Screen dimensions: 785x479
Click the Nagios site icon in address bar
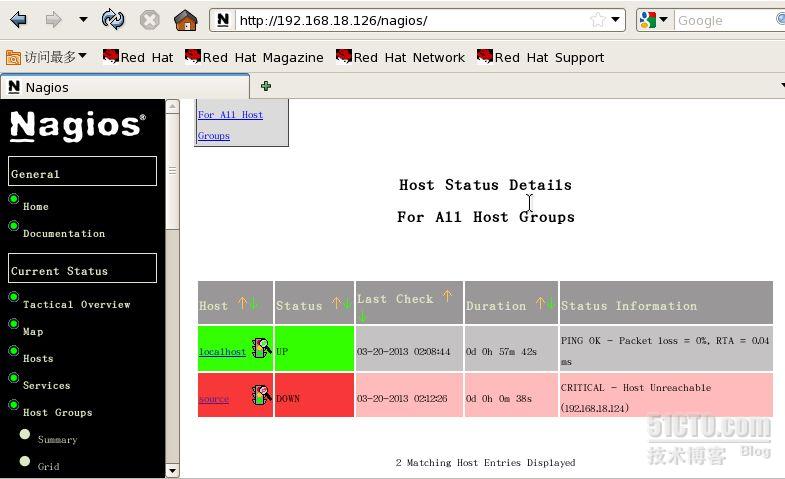coord(223,20)
